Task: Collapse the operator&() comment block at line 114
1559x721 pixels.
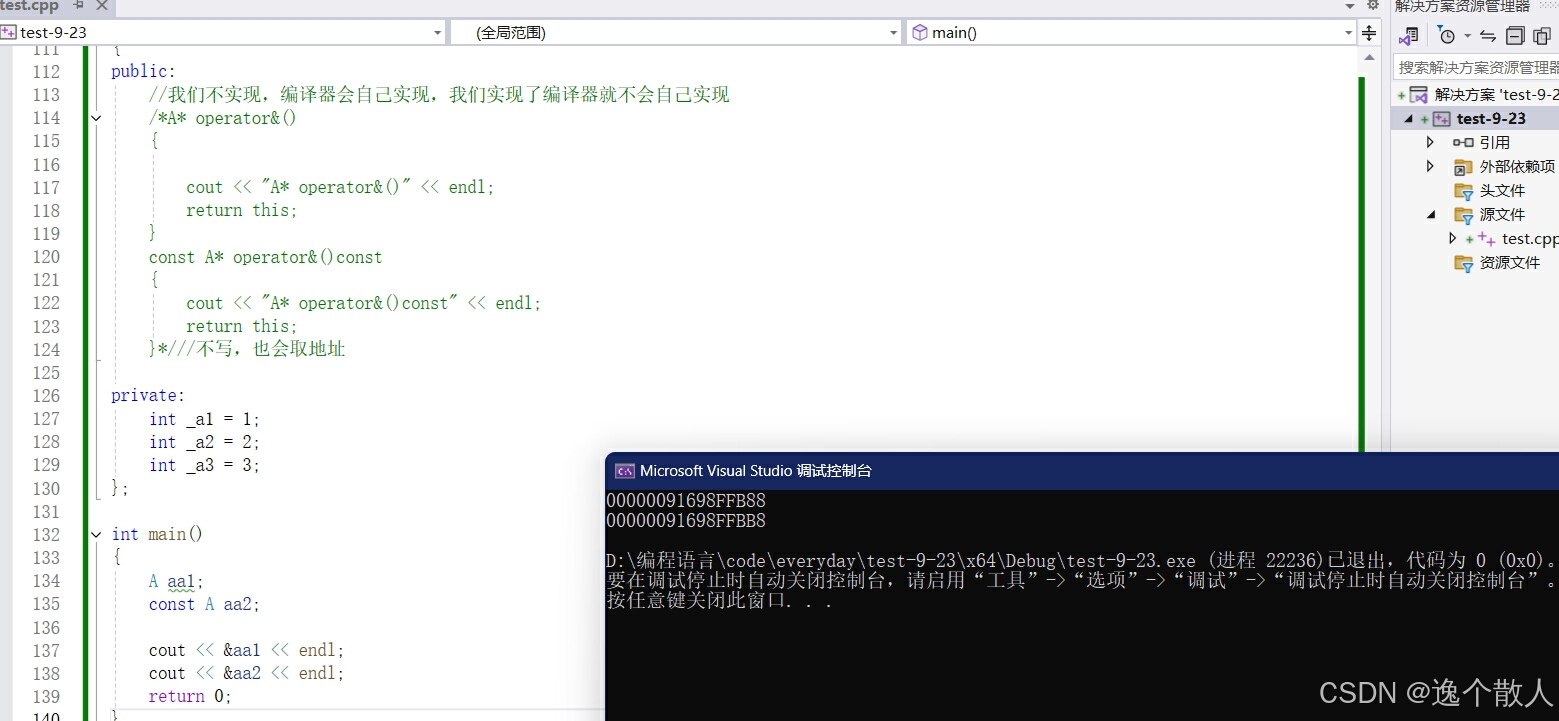Action: tap(96, 118)
